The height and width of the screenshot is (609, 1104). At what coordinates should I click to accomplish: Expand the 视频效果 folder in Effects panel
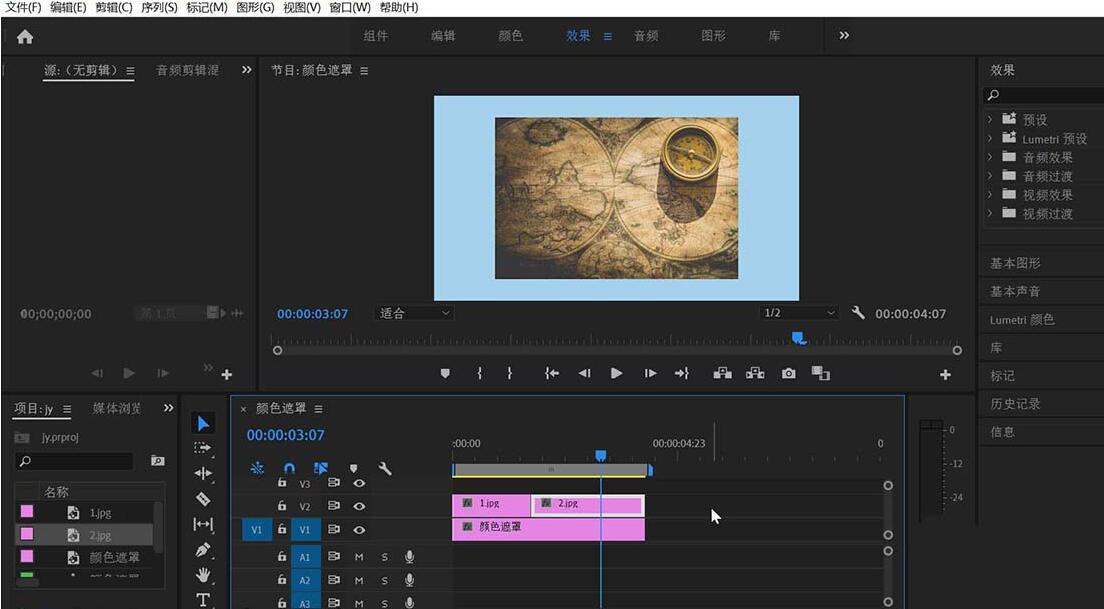[990, 195]
